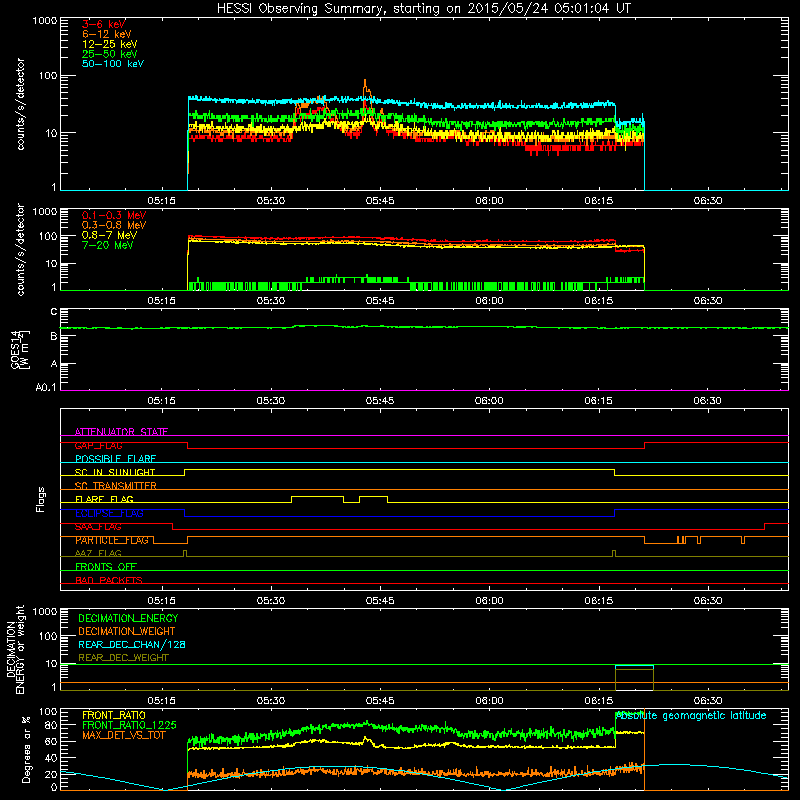Image resolution: width=800 pixels, height=800 pixels.
Task: Click the Flags vertical axis title
Action: click(x=41, y=499)
